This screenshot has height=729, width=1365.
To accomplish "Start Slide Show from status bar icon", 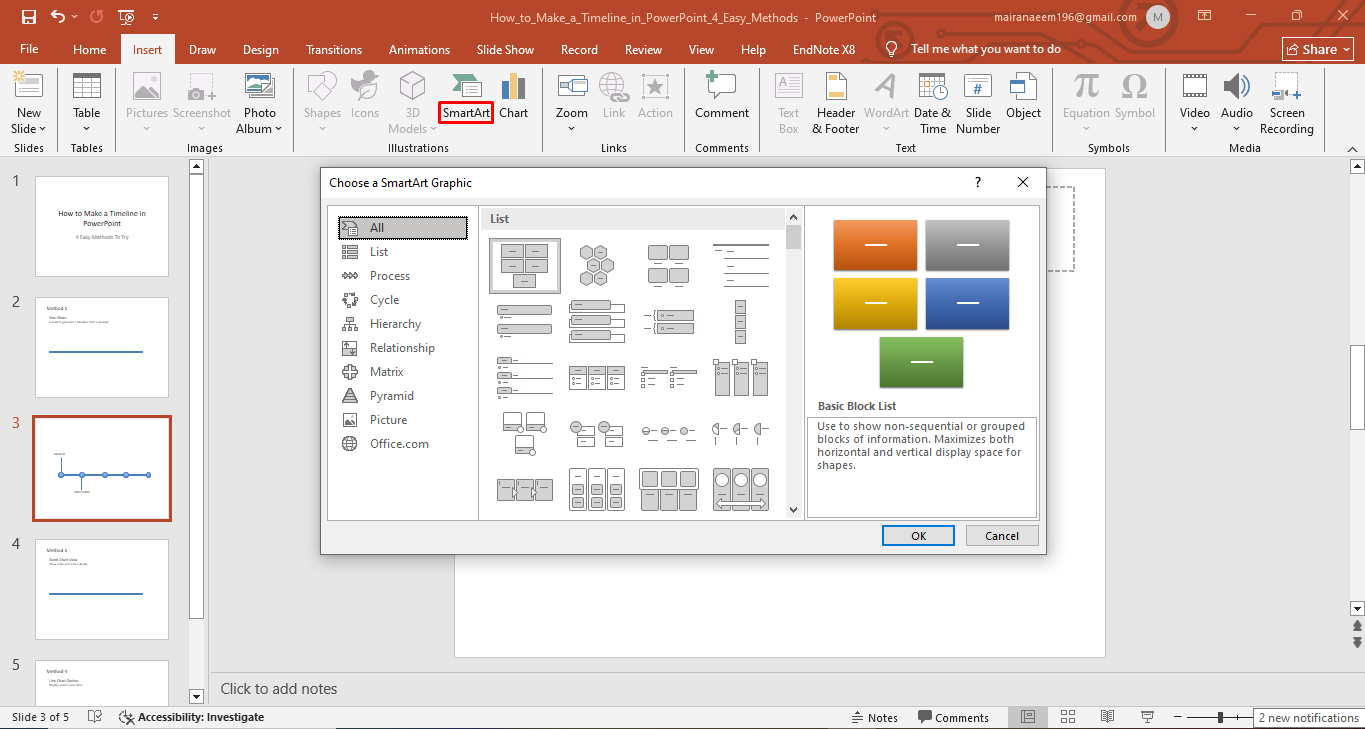I will click(x=1147, y=717).
